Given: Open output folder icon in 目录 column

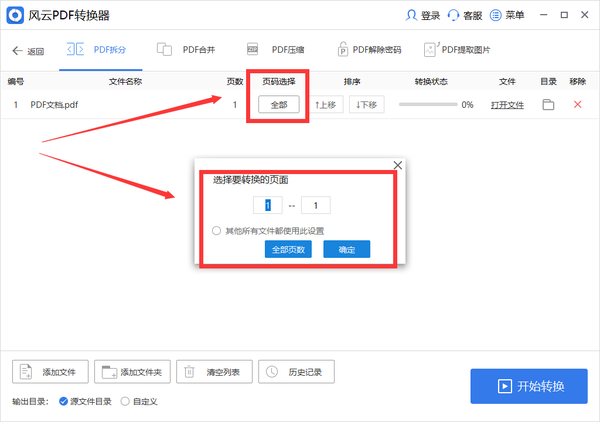Looking at the screenshot, I should click(x=548, y=104).
